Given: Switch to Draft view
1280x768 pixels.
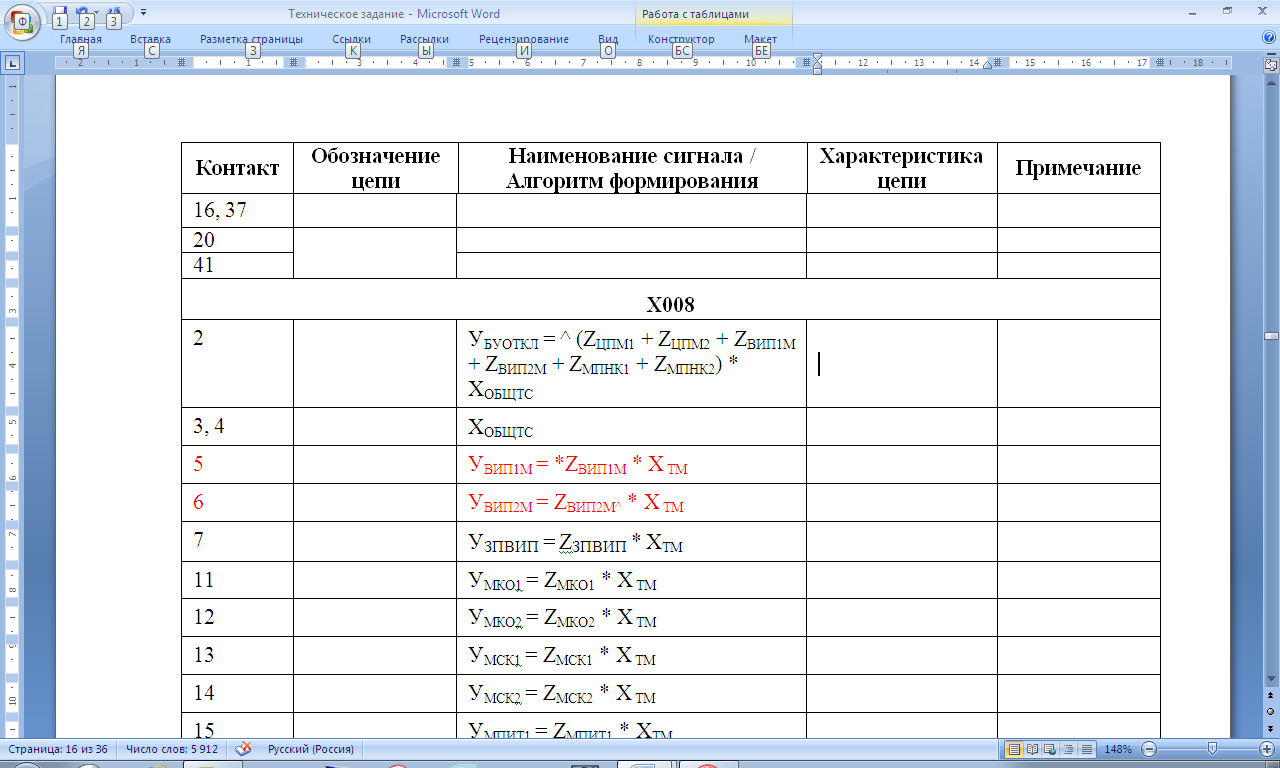Looking at the screenshot, I should pyautogui.click(x=1086, y=749).
